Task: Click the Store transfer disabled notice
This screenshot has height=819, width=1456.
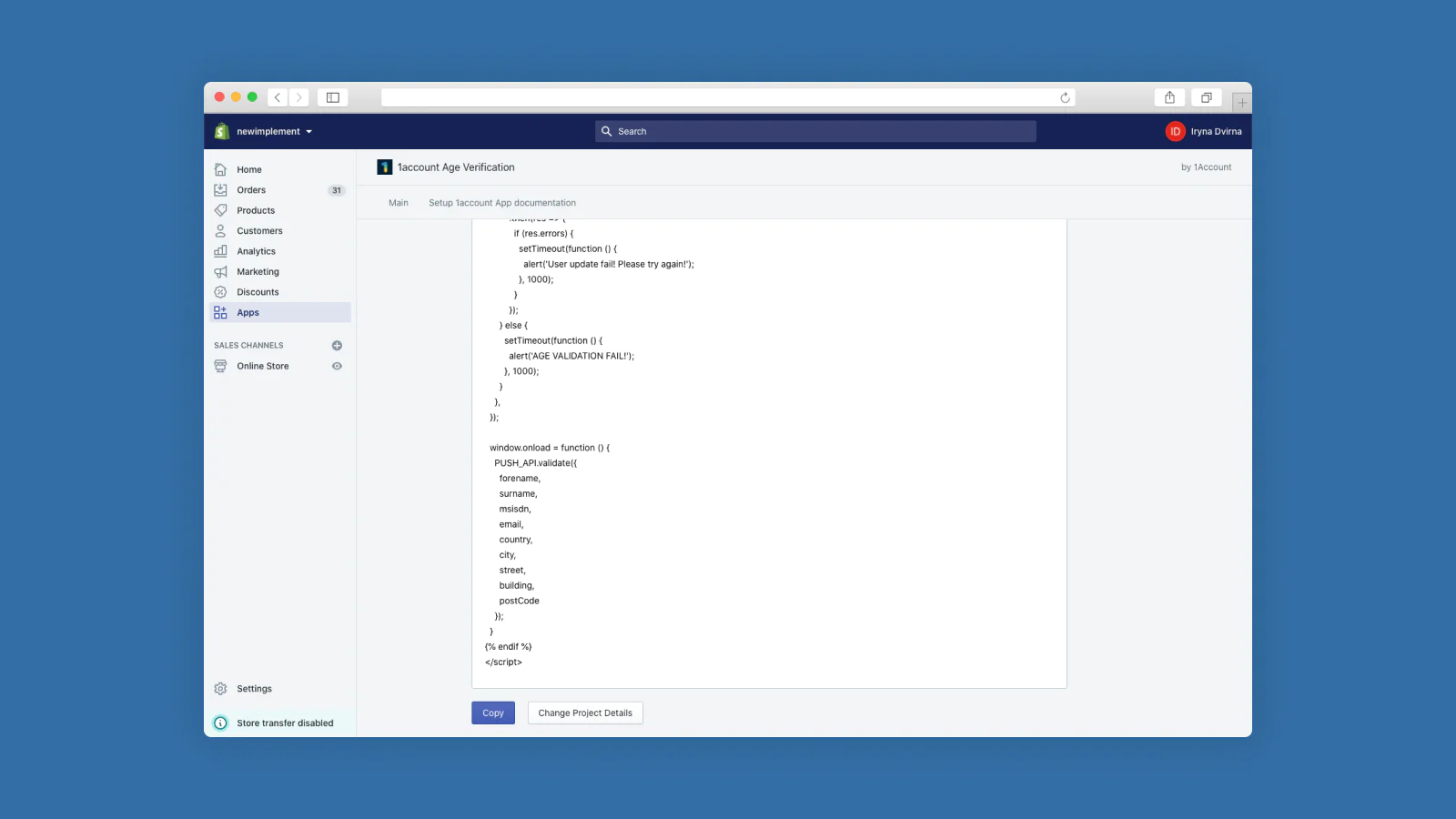Action: coord(285,723)
